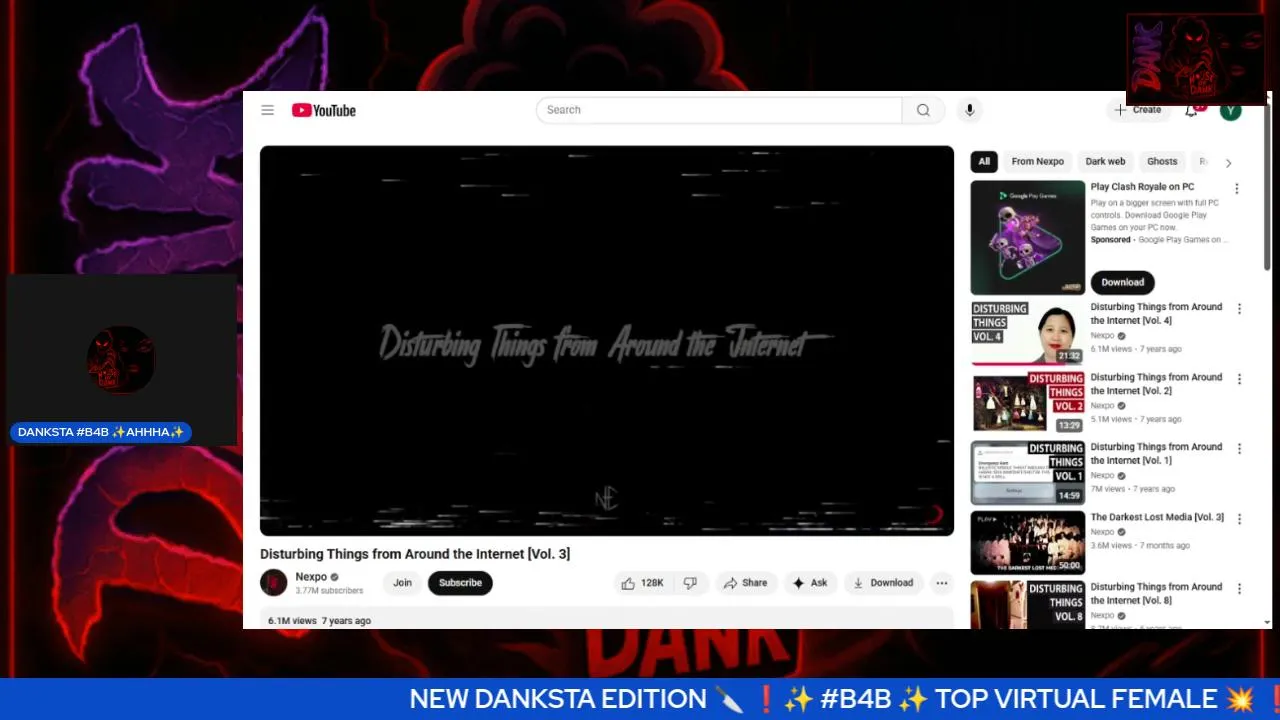The height and width of the screenshot is (720, 1280).
Task: Open the YouTube hamburger guide menu
Action: click(267, 110)
